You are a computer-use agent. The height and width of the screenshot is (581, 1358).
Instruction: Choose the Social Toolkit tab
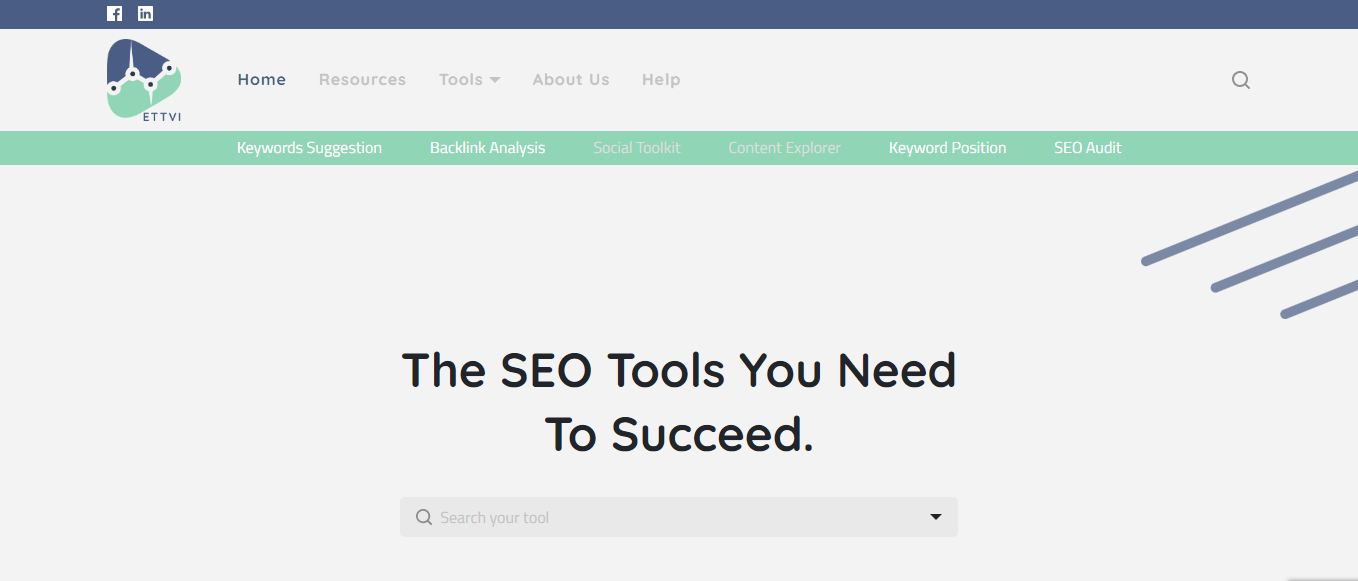pyautogui.click(x=636, y=148)
